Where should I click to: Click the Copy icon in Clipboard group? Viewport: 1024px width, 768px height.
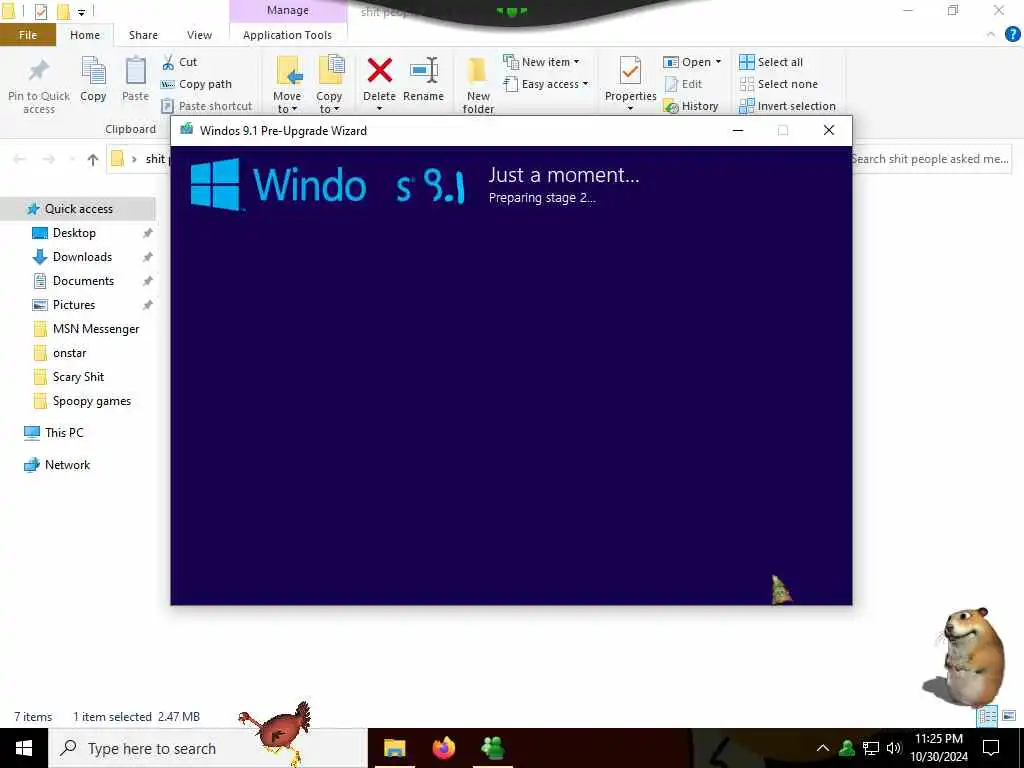point(93,71)
